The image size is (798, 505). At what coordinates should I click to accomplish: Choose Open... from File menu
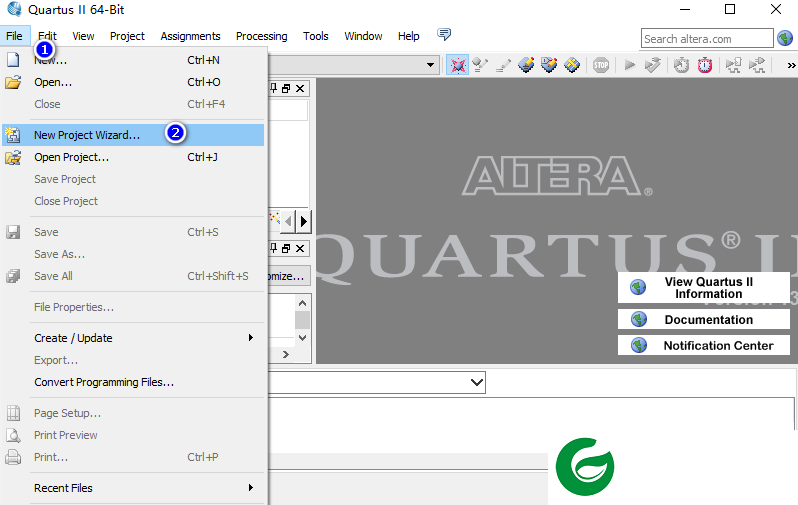(133, 82)
